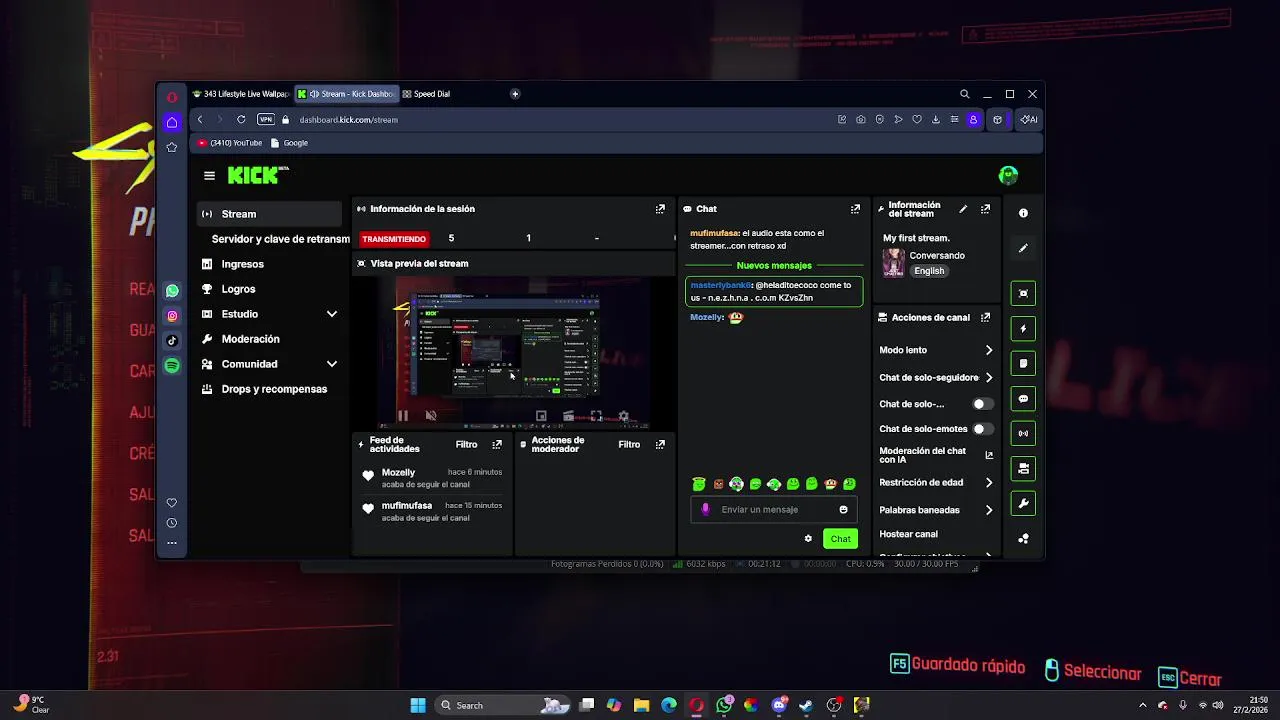This screenshot has height=720, width=1280.
Task: Pause the stream preview
Action: (403, 416)
